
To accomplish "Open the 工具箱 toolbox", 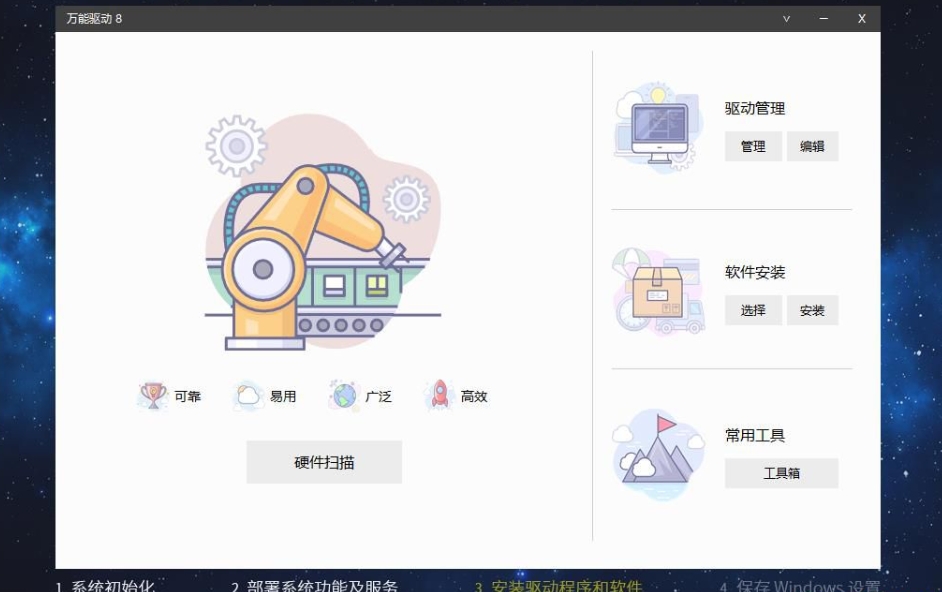I will (781, 473).
